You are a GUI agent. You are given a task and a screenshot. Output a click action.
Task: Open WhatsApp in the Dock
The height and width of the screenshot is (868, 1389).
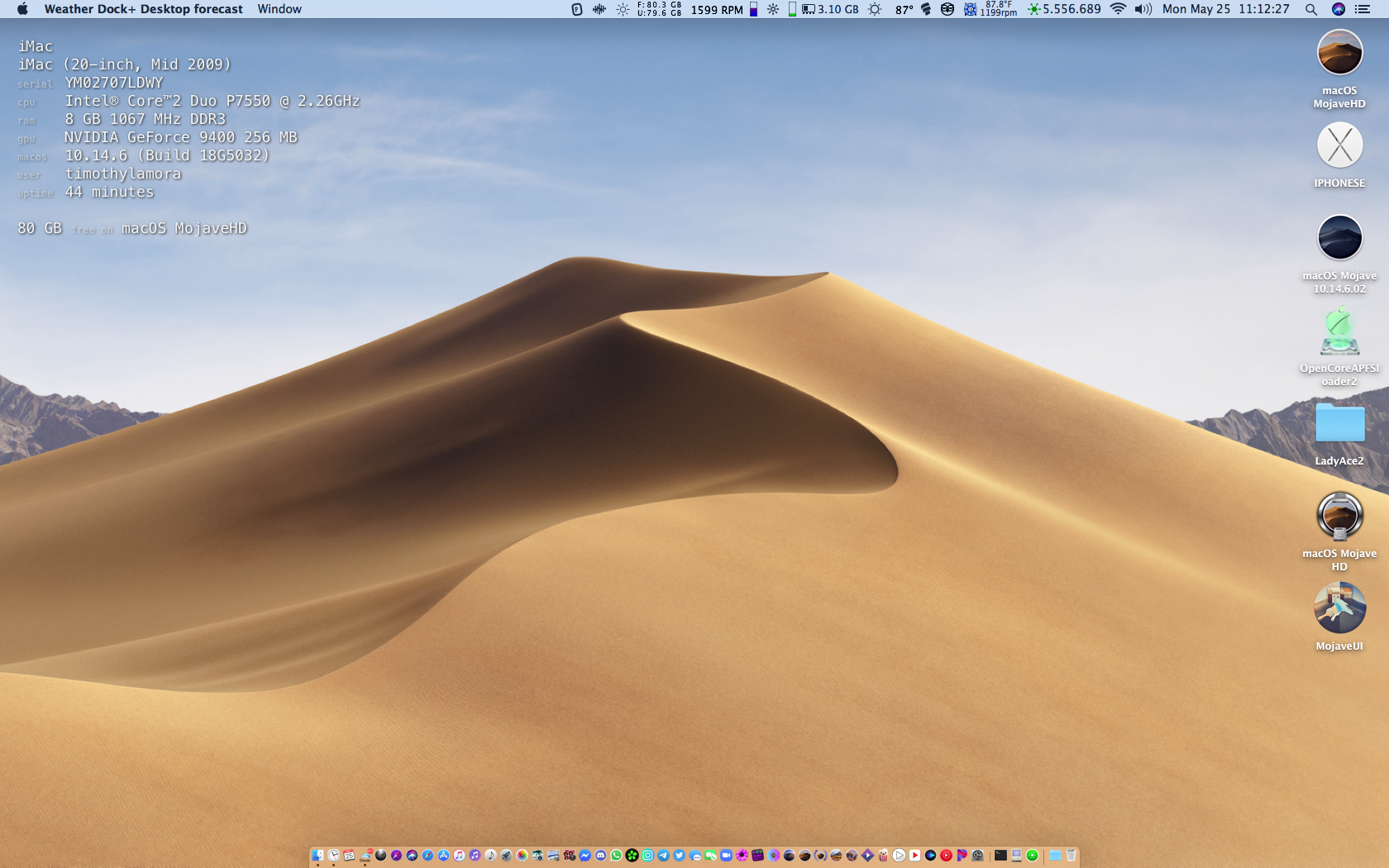click(617, 856)
